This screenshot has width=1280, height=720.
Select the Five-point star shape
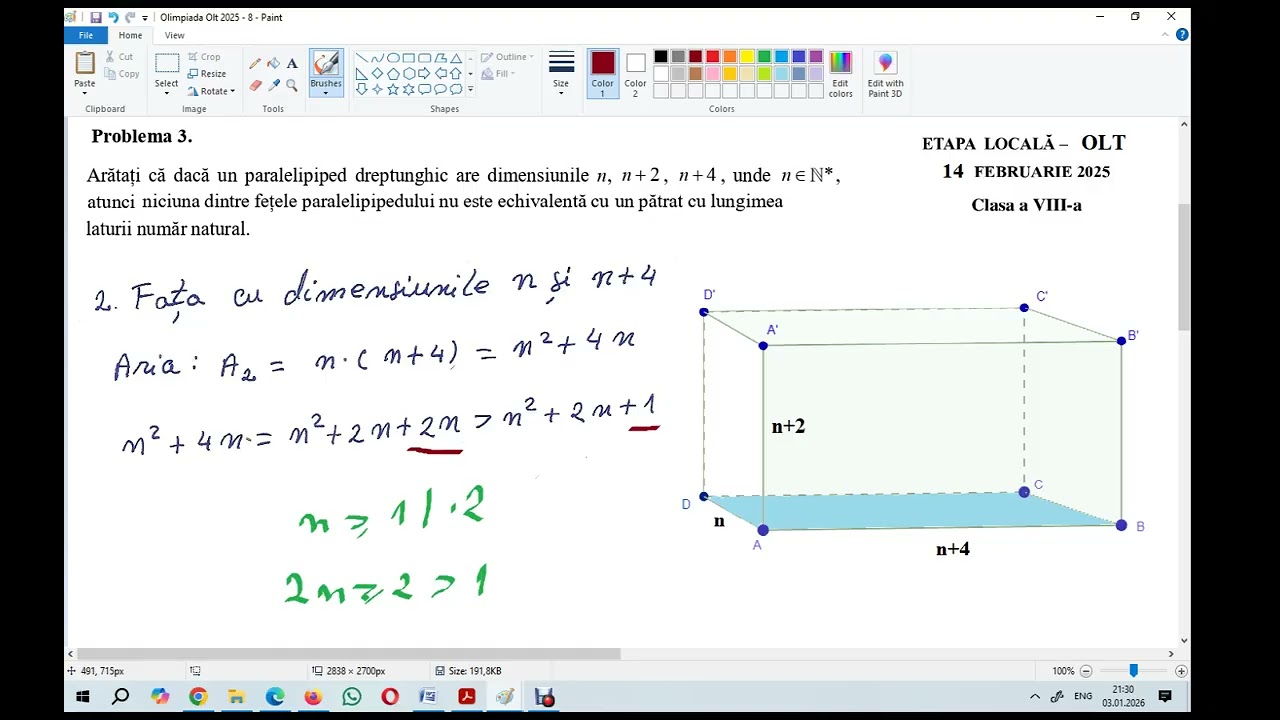(x=393, y=89)
